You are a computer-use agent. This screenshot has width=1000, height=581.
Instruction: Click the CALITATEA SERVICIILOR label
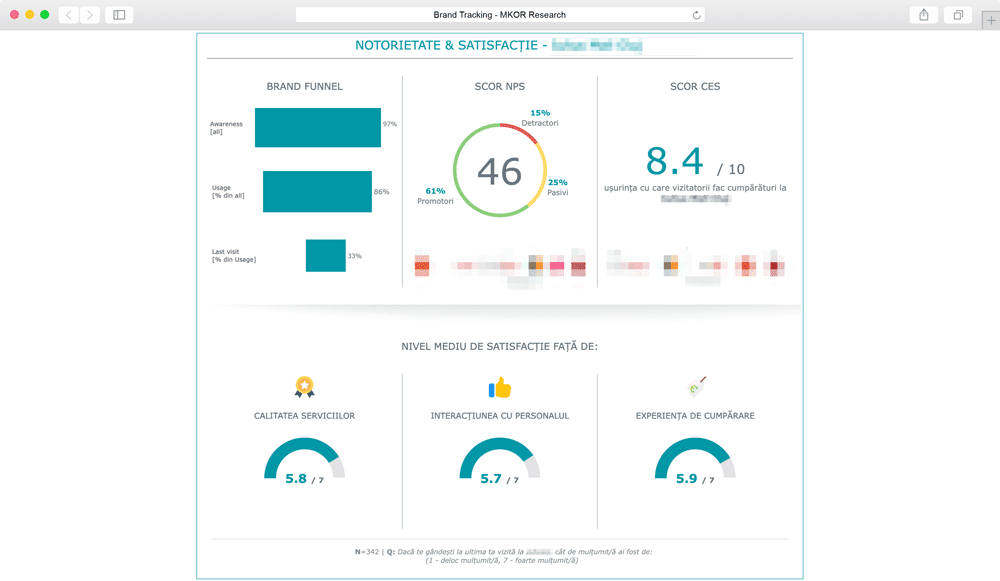[x=304, y=415]
